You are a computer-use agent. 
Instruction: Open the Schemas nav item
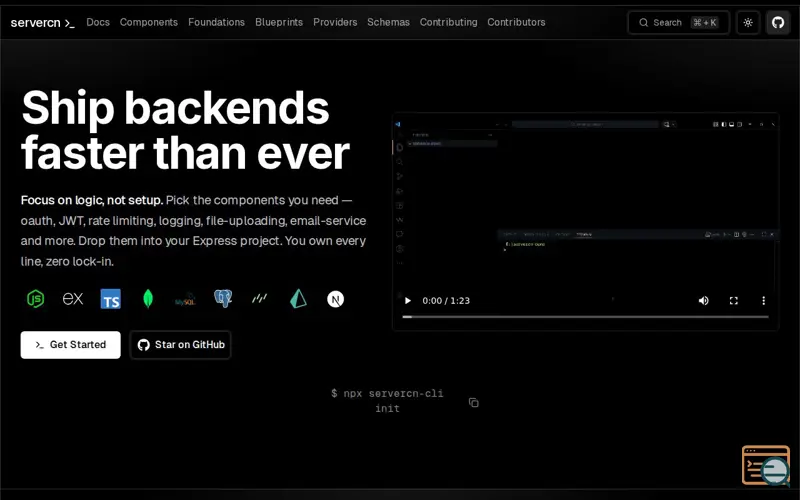388,22
